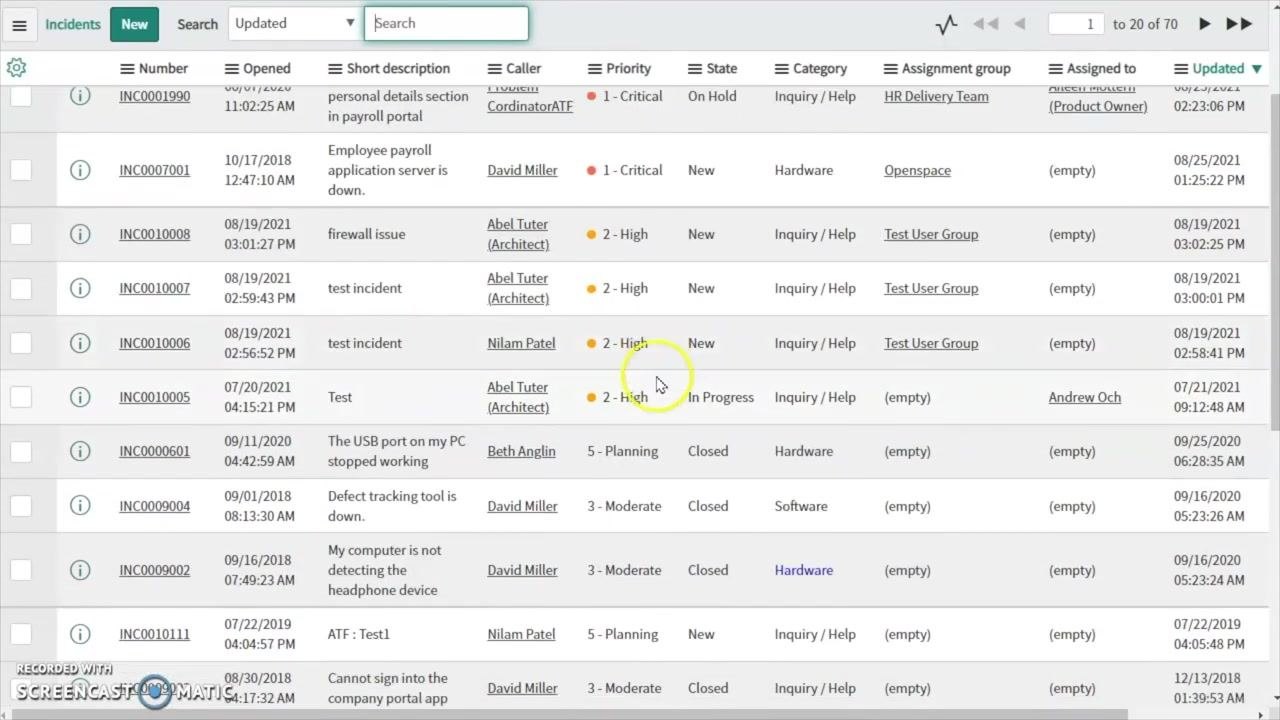Image resolution: width=1280 pixels, height=720 pixels.
Task: Open Priority column menu icon
Action: [x=594, y=69]
